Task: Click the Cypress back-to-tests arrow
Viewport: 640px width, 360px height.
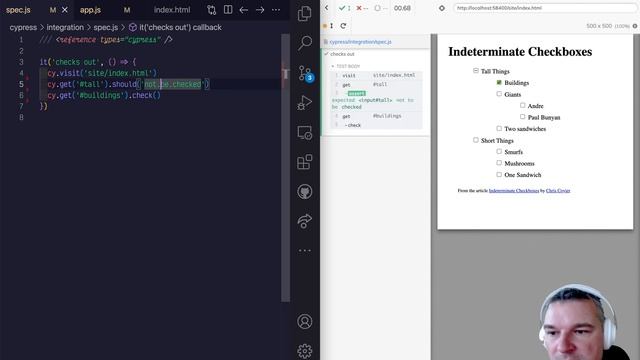Action: 327,8
